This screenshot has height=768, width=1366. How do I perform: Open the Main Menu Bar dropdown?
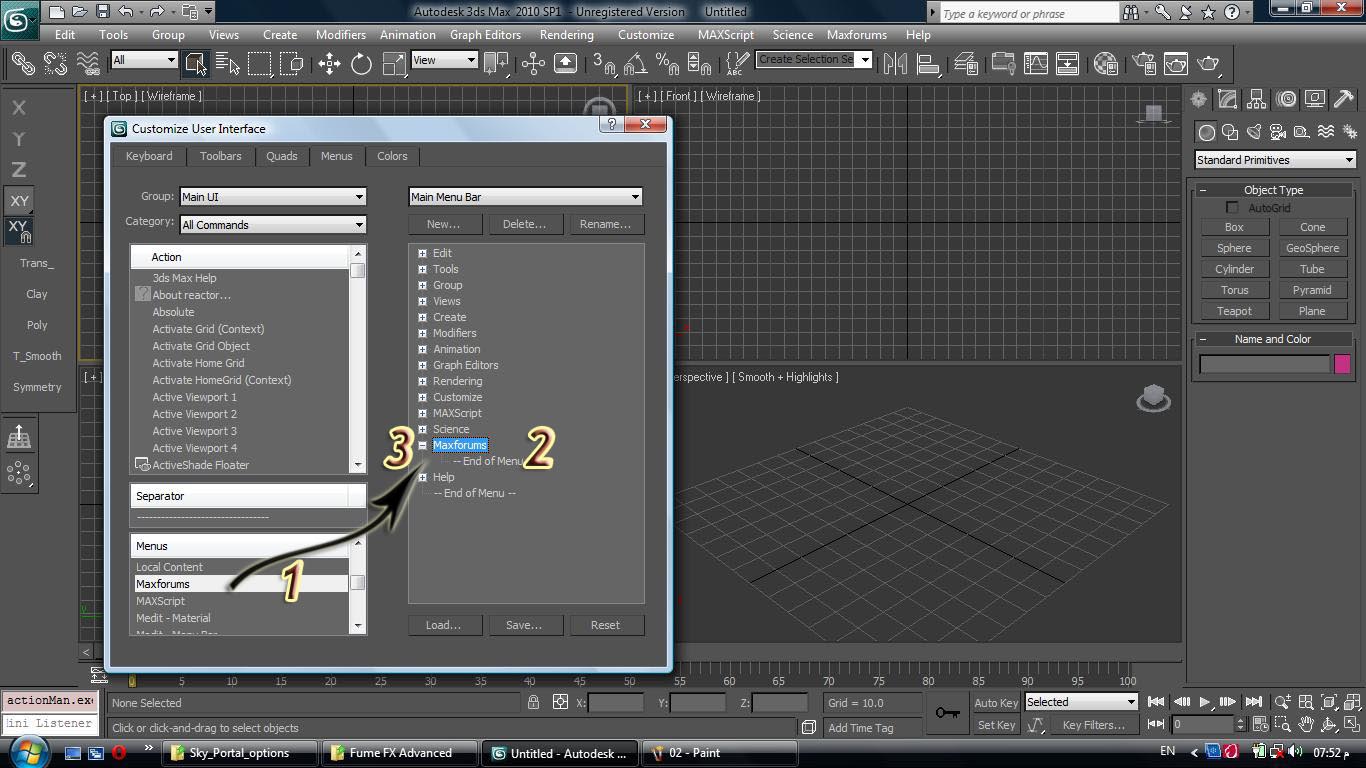(x=526, y=197)
